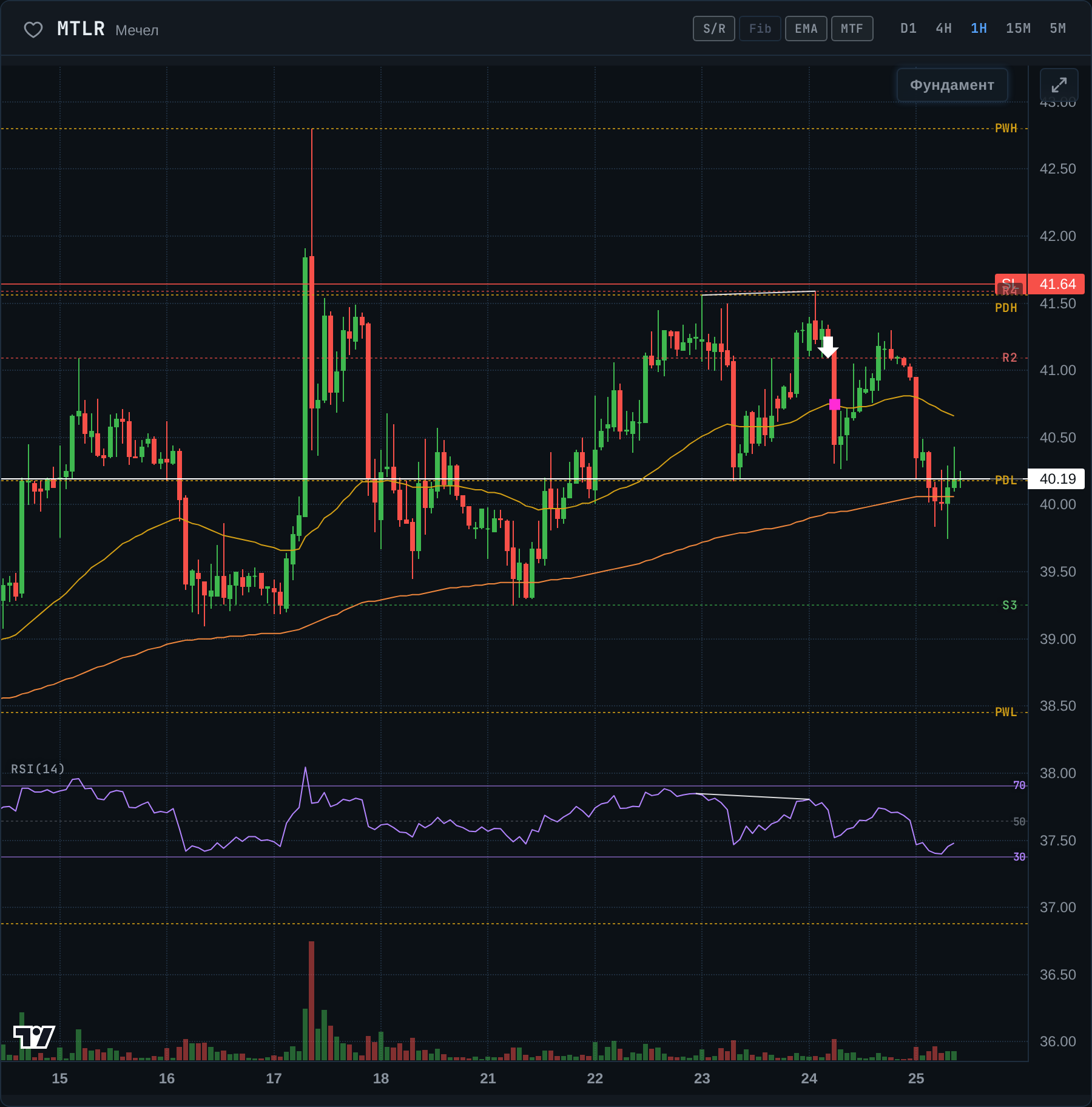Toggle the EMA overlay
This screenshot has width=1092, height=1107.
[x=806, y=29]
